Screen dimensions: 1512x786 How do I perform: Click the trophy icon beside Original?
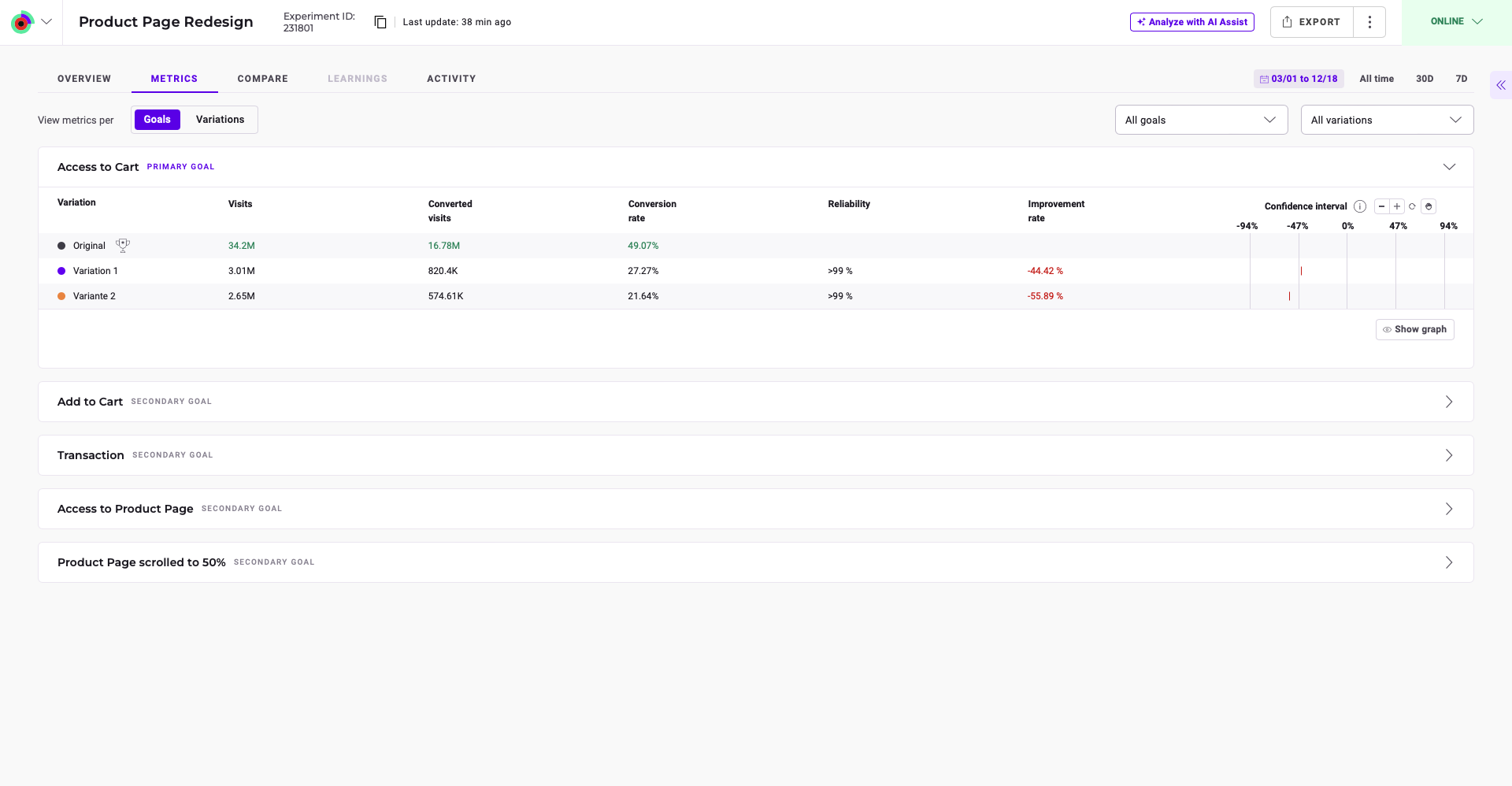pos(123,246)
